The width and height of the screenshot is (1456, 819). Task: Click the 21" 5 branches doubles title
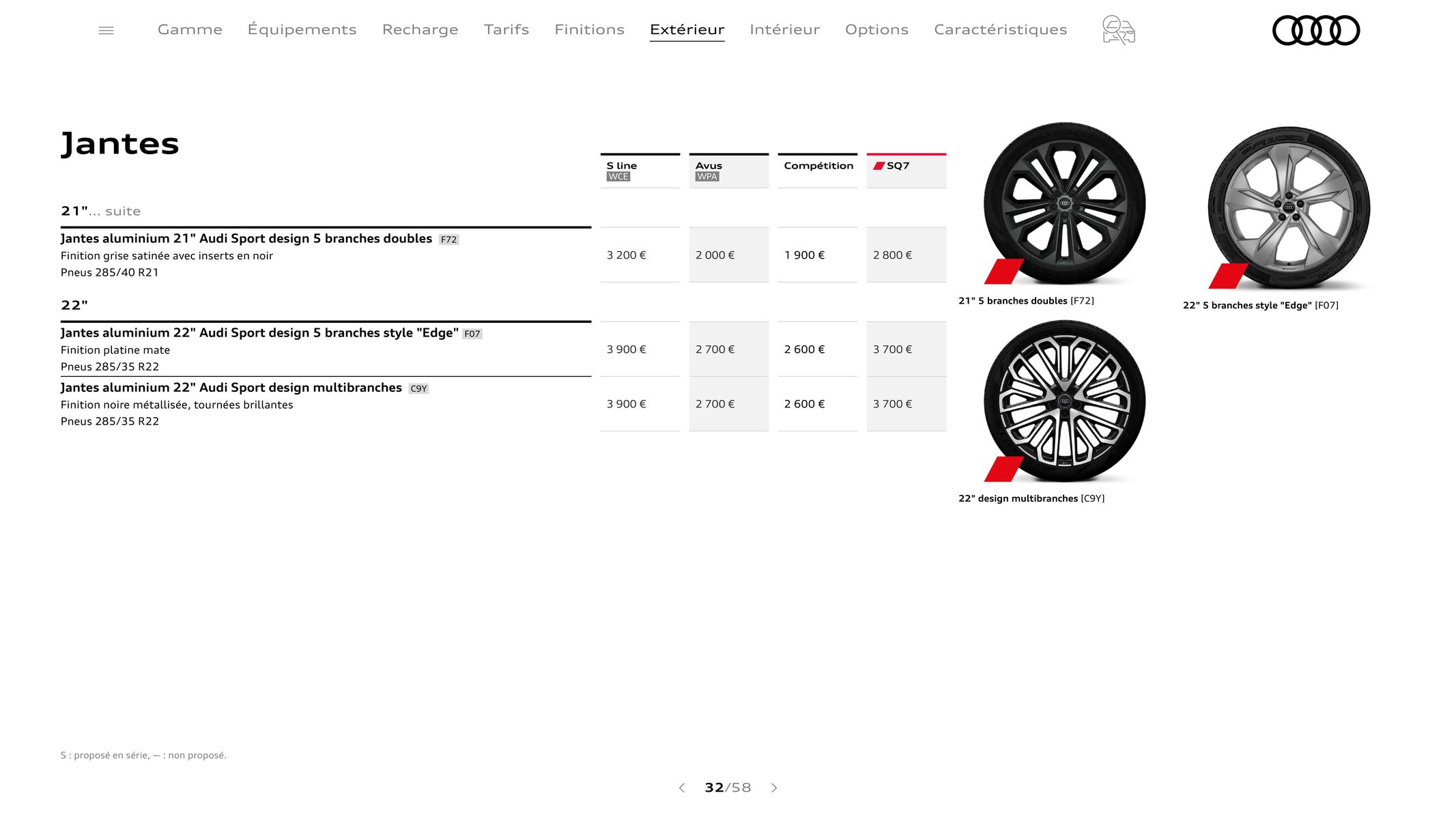(246, 238)
